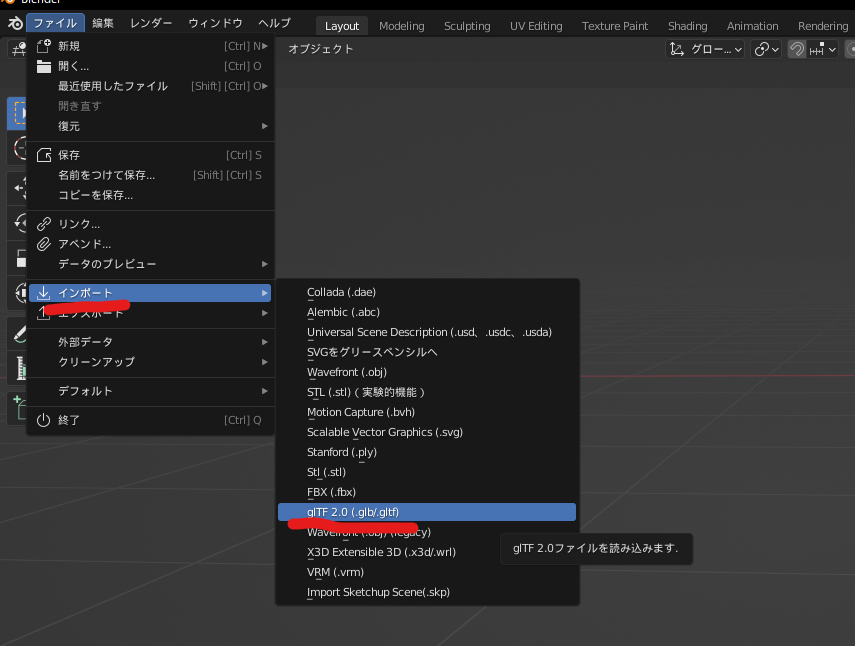This screenshot has width=855, height=646.
Task: Choose STL (.stl) (実験的機能) import
Action: click(x=427, y=392)
